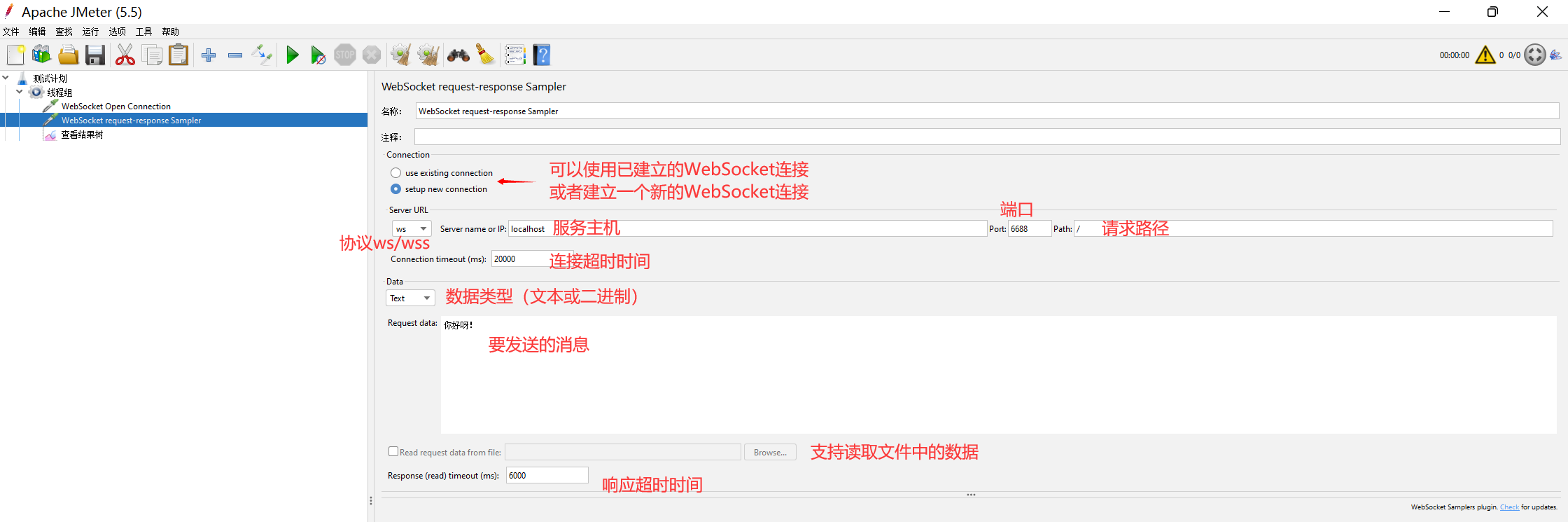The width and height of the screenshot is (1568, 522).
Task: Click the Browse... button
Action: 770,453
